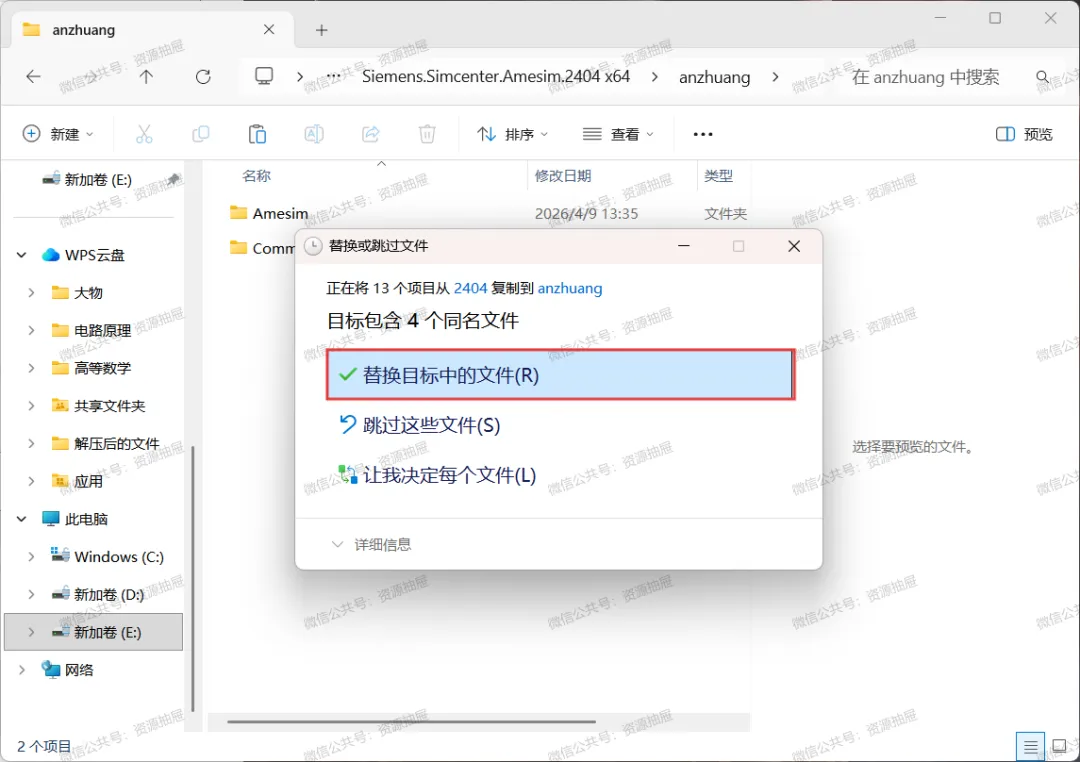Expand the 网络 tree node
This screenshot has width=1080, height=762.
21,670
